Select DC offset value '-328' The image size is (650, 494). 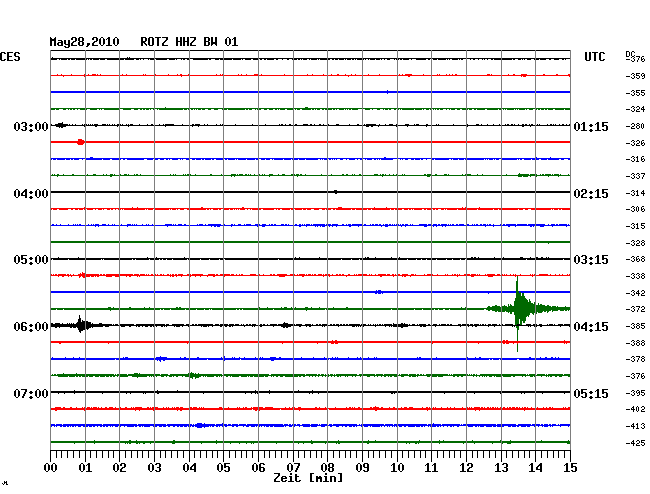(x=635, y=243)
